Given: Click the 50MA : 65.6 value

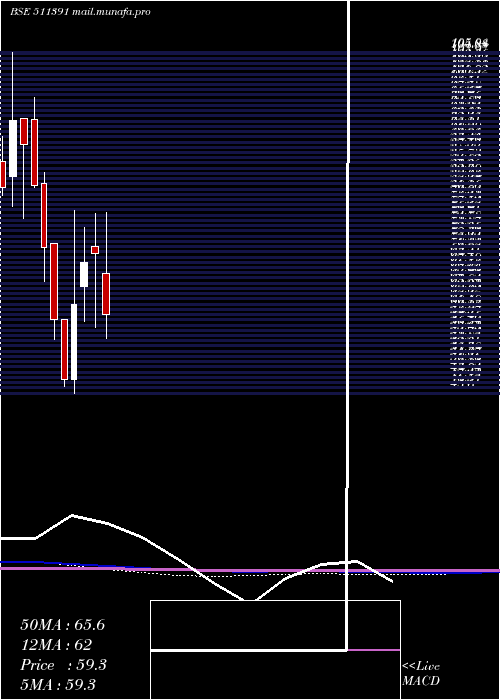Looking at the screenshot, I should [x=62, y=625].
